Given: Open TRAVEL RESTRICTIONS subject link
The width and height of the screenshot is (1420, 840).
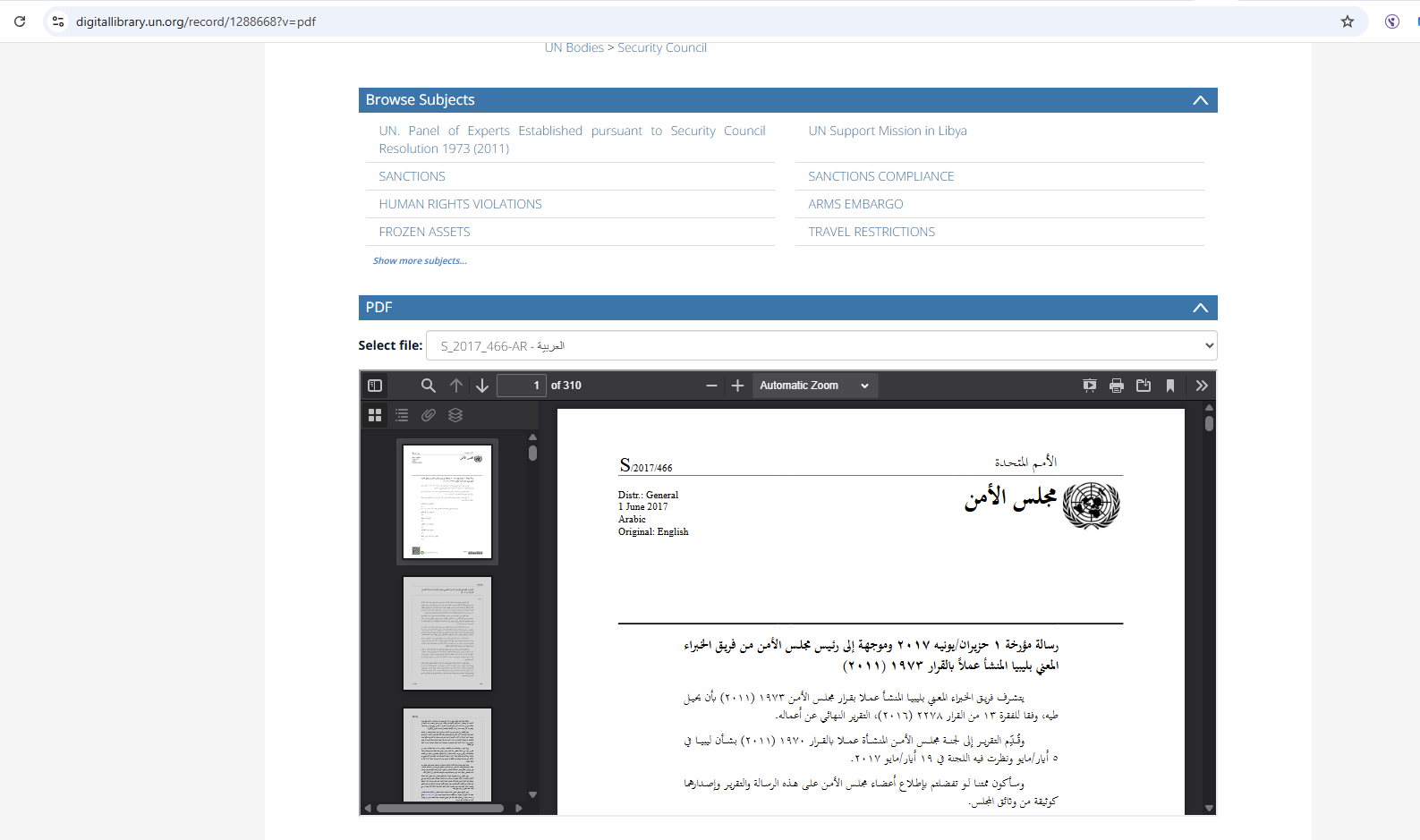Looking at the screenshot, I should [x=872, y=232].
